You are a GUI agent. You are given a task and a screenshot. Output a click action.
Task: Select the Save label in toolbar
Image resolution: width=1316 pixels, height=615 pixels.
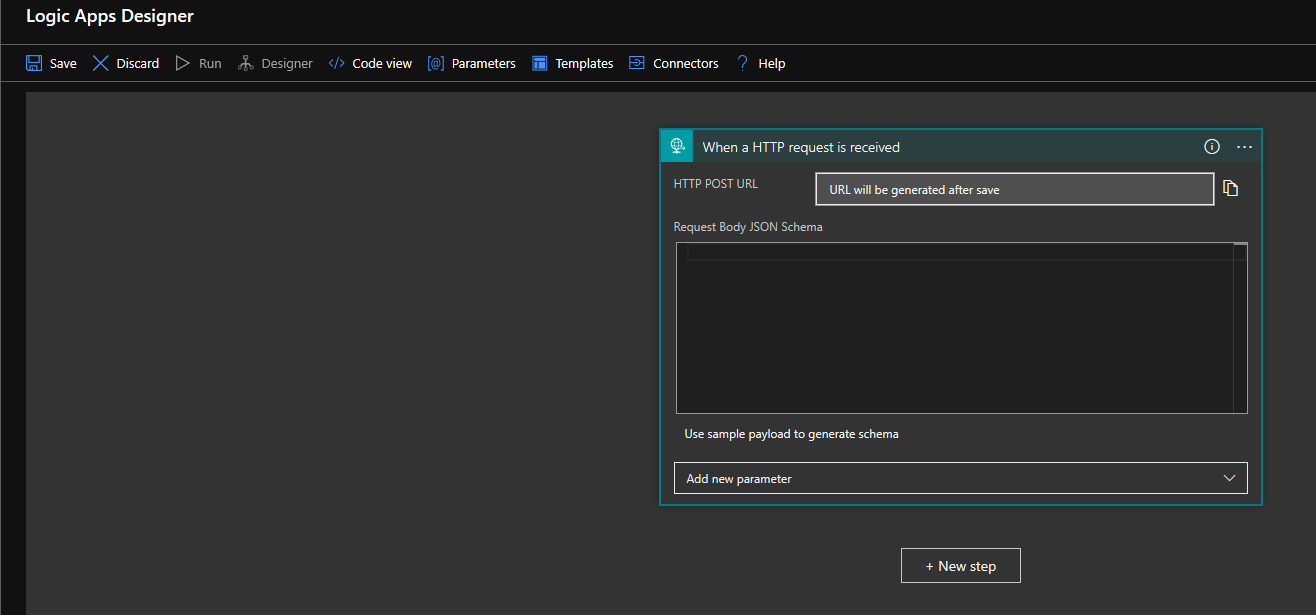63,63
